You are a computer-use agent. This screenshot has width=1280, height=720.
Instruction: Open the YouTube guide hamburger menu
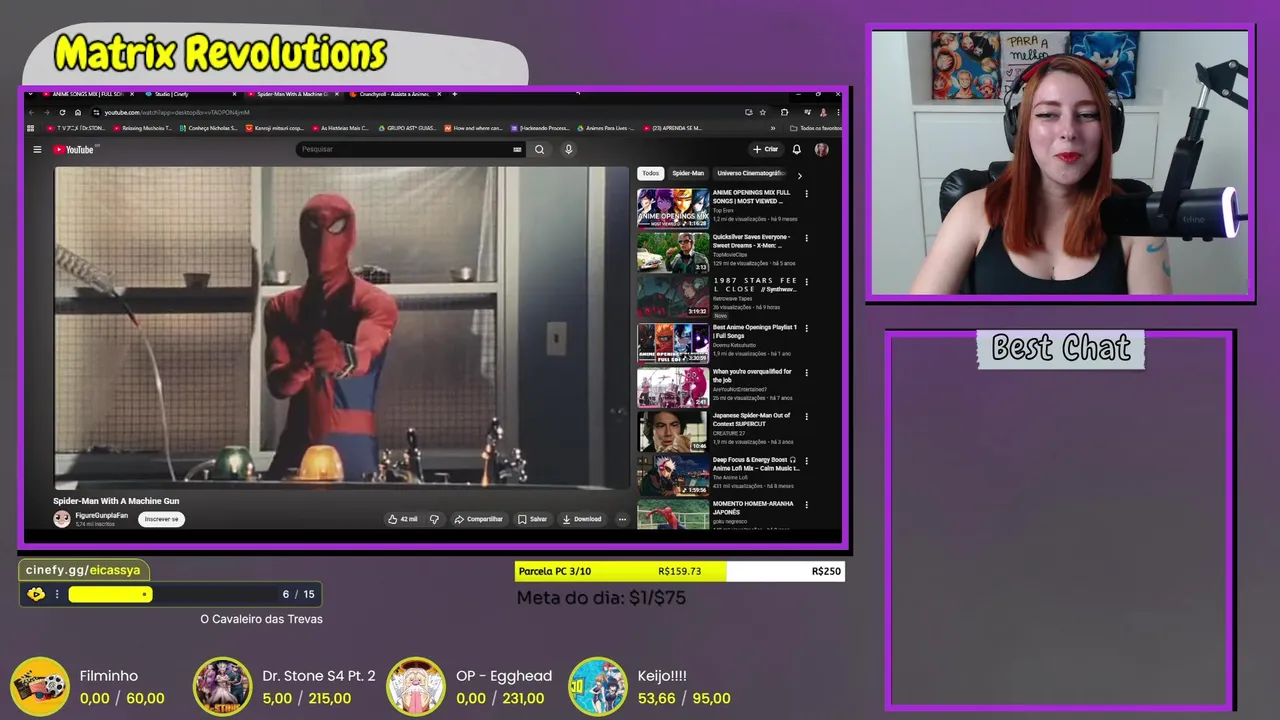click(x=37, y=150)
